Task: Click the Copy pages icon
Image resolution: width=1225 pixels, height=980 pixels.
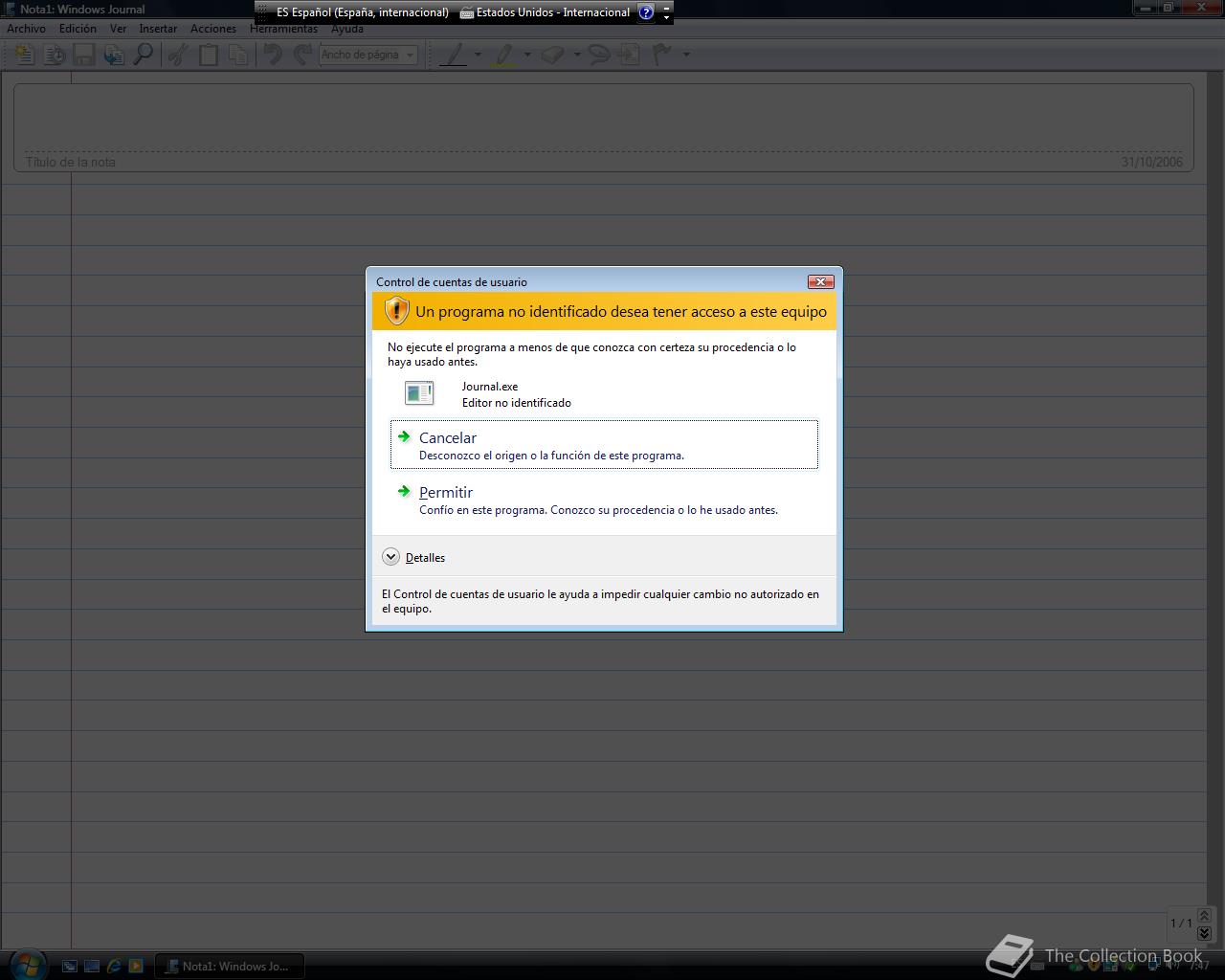Action: pos(237,55)
